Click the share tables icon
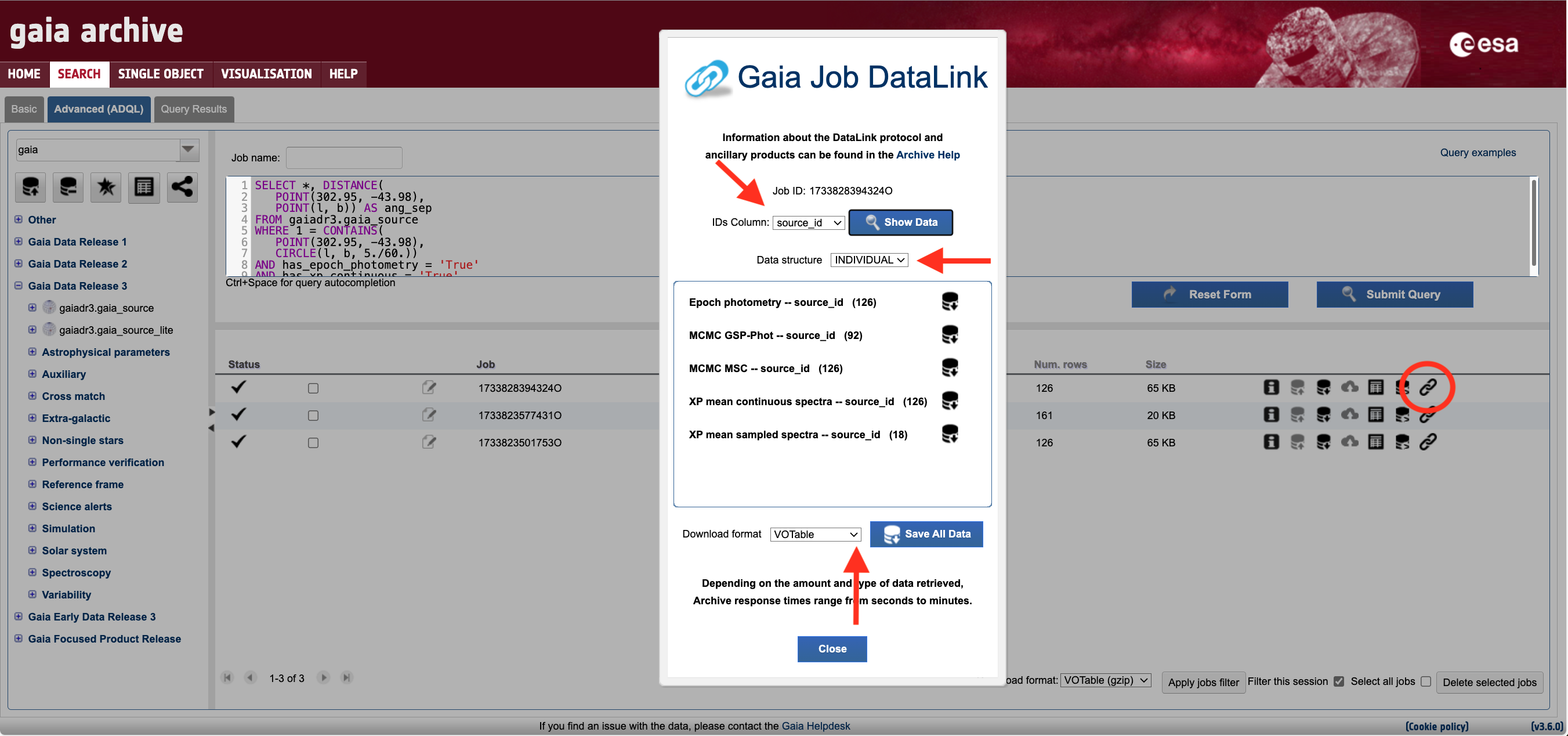This screenshot has width=1568, height=736. click(x=182, y=187)
